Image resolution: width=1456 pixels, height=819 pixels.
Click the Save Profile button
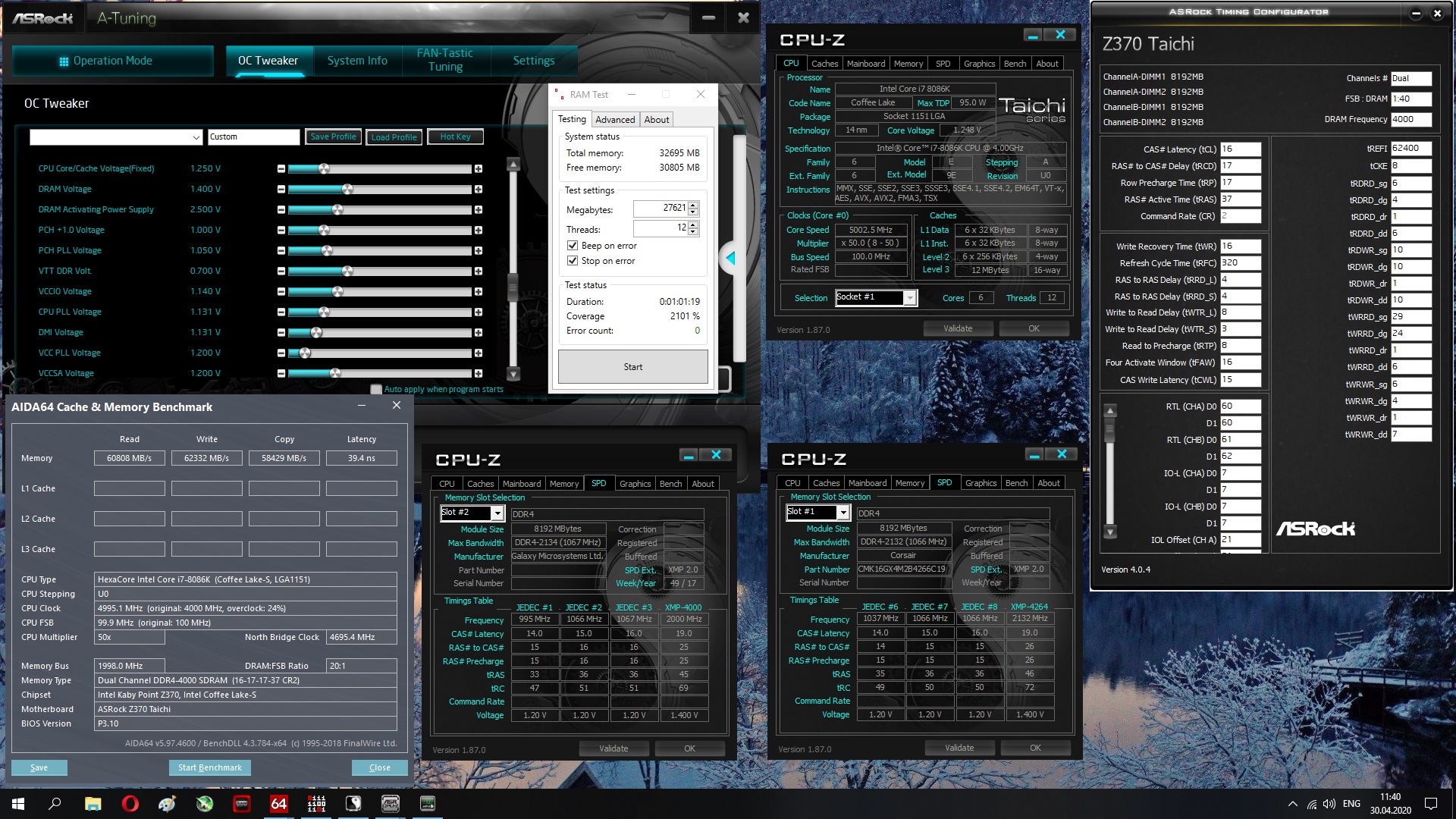pyautogui.click(x=333, y=137)
